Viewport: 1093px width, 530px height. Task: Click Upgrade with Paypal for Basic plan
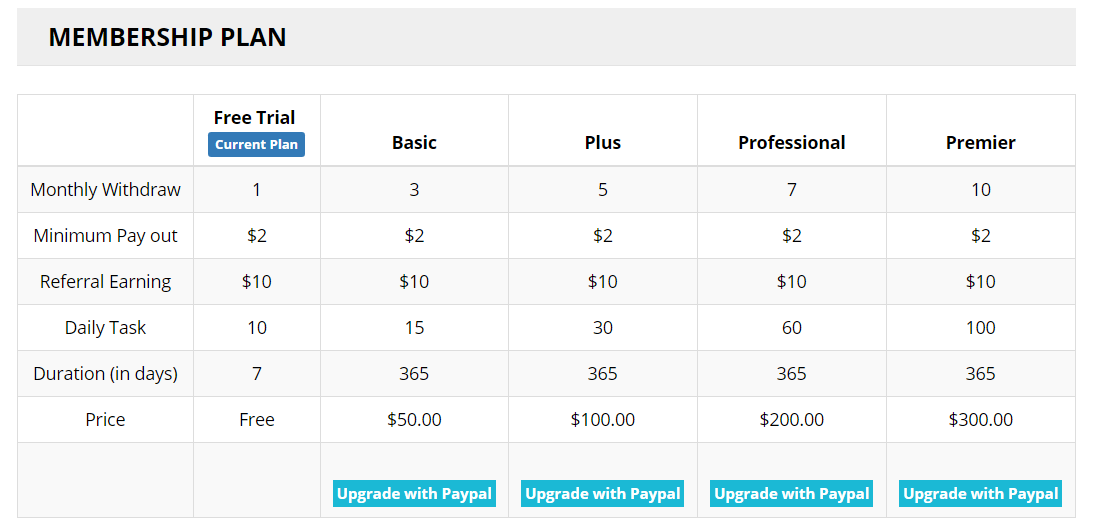point(414,493)
